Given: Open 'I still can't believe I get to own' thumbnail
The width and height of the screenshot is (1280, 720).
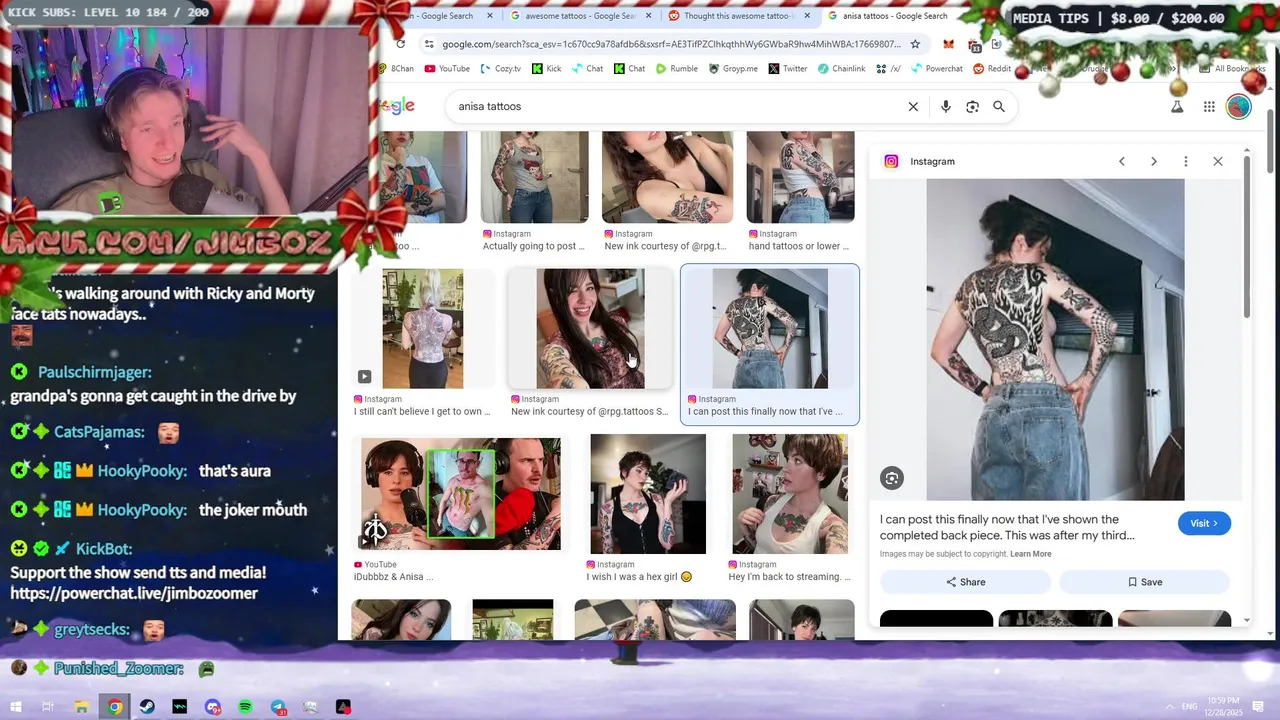Looking at the screenshot, I should pyautogui.click(x=422, y=328).
